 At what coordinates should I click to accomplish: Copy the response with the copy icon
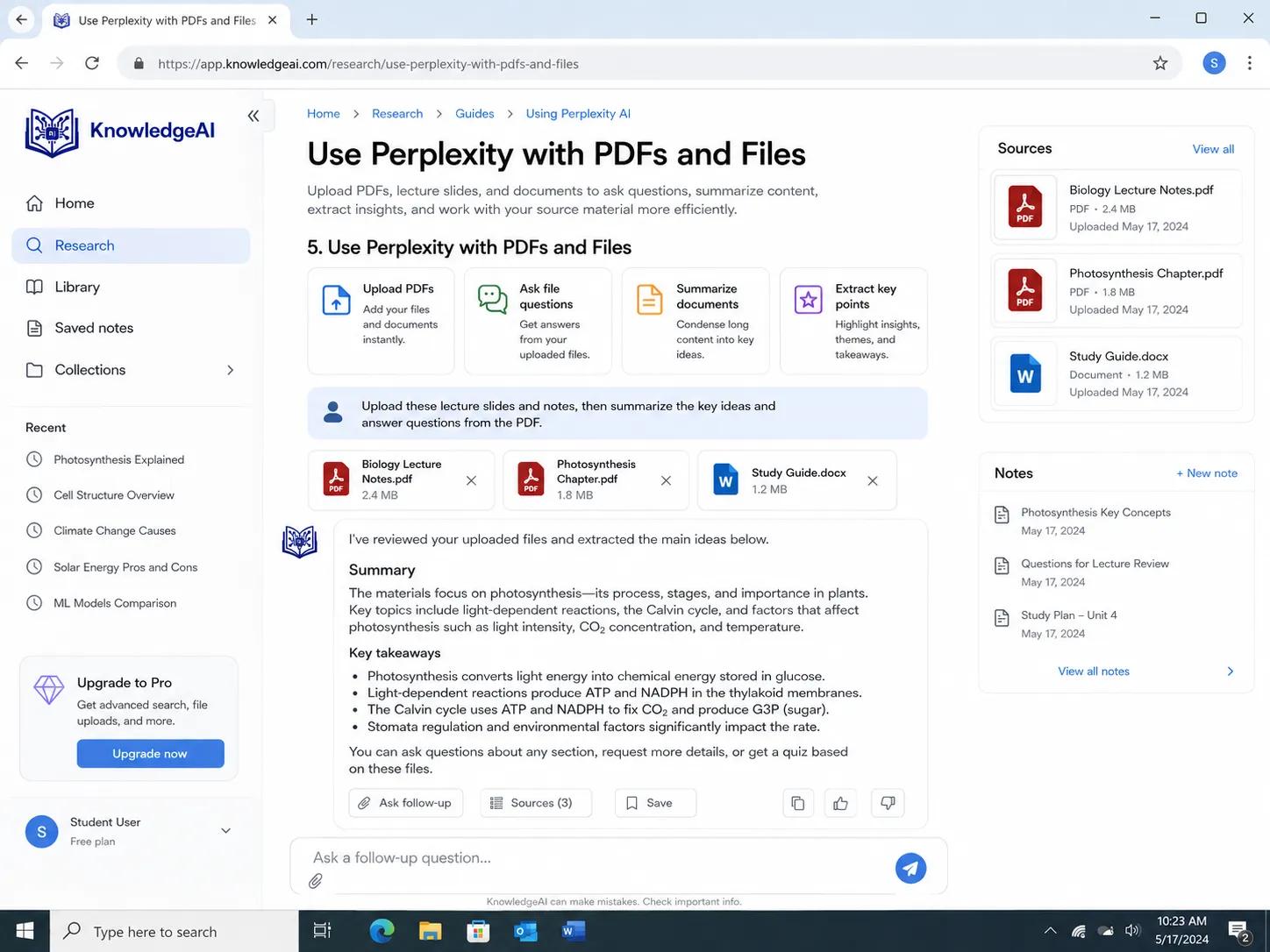(x=798, y=803)
